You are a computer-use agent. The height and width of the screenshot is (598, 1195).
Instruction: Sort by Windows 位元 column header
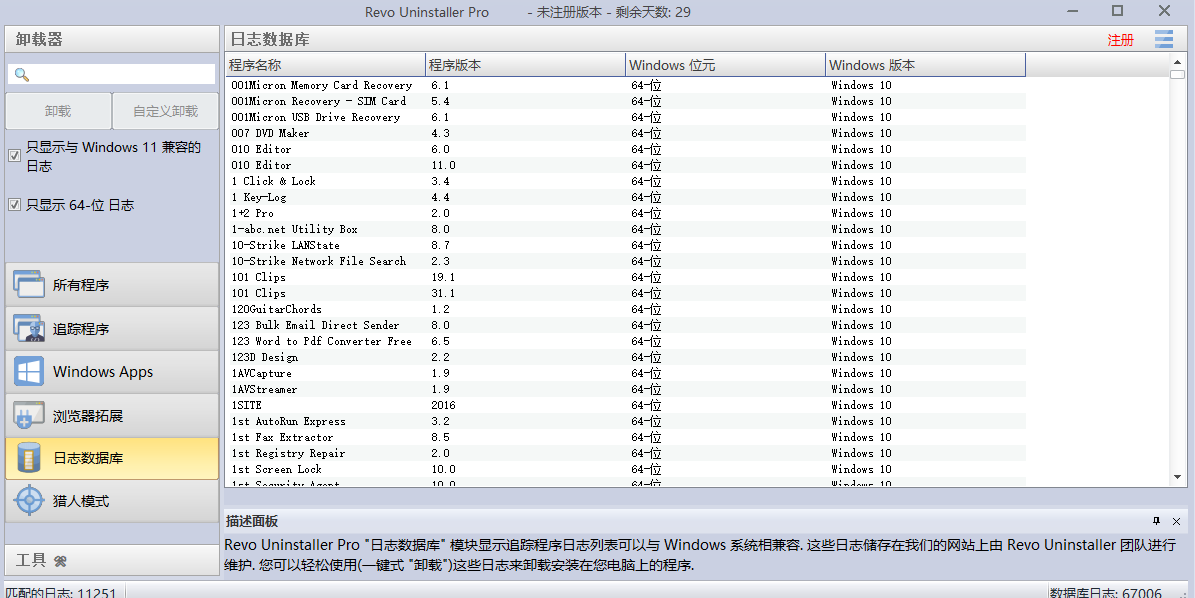[x=725, y=65]
